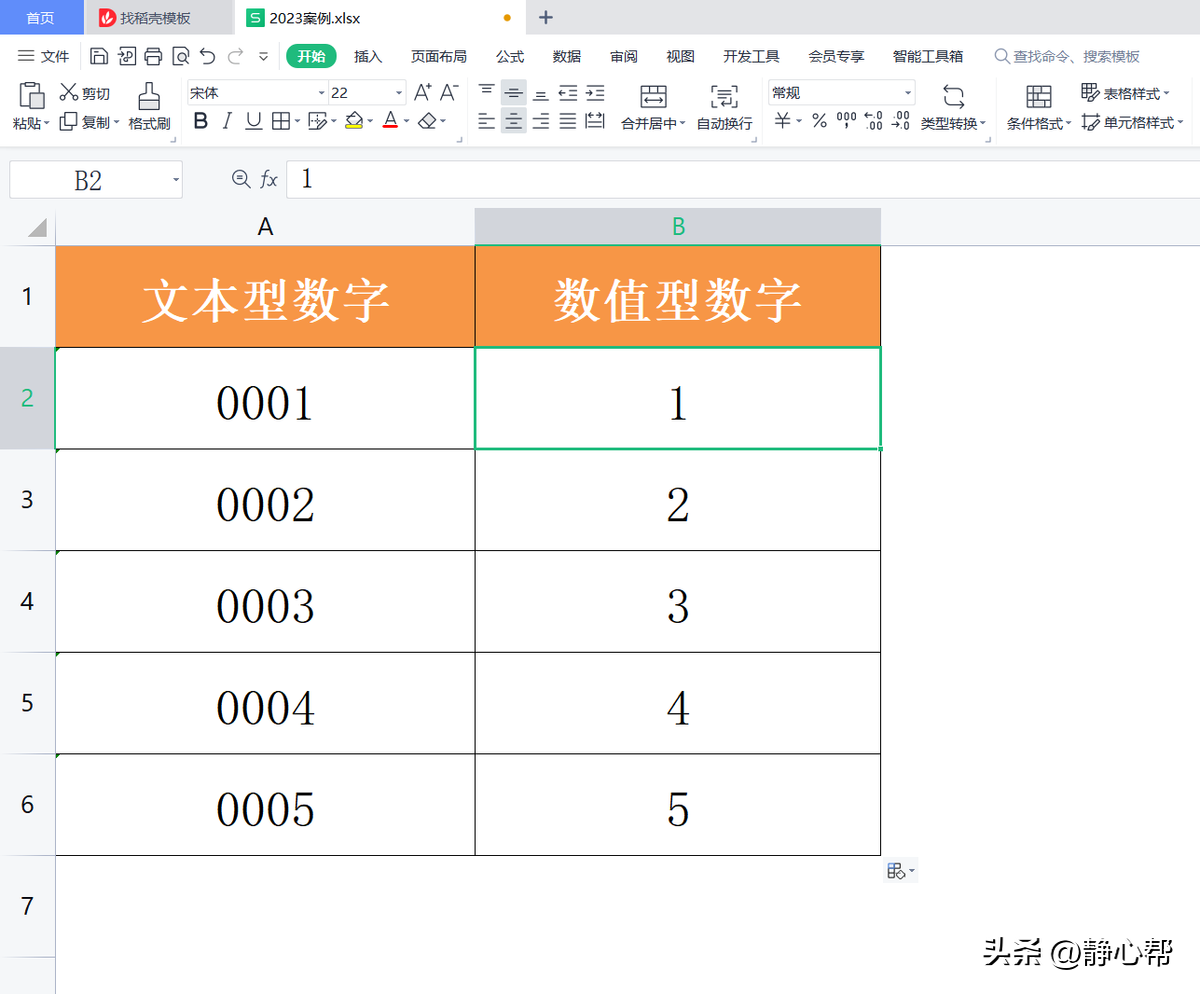Click the Merge and Center 合并居中 icon
Image resolution: width=1200 pixels, height=994 pixels.
point(654,97)
